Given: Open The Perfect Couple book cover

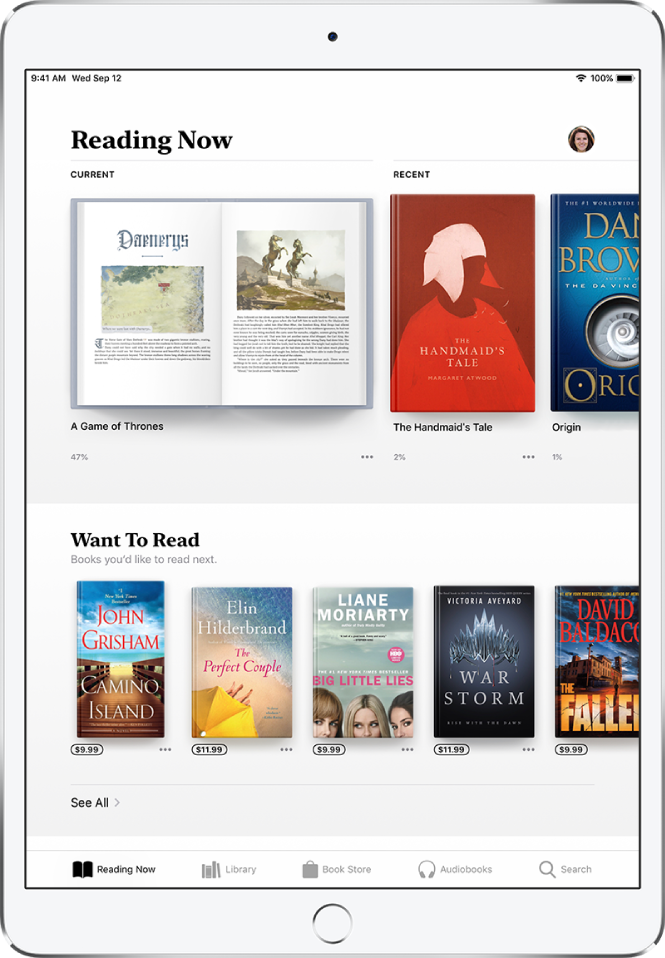Looking at the screenshot, I should point(242,662).
